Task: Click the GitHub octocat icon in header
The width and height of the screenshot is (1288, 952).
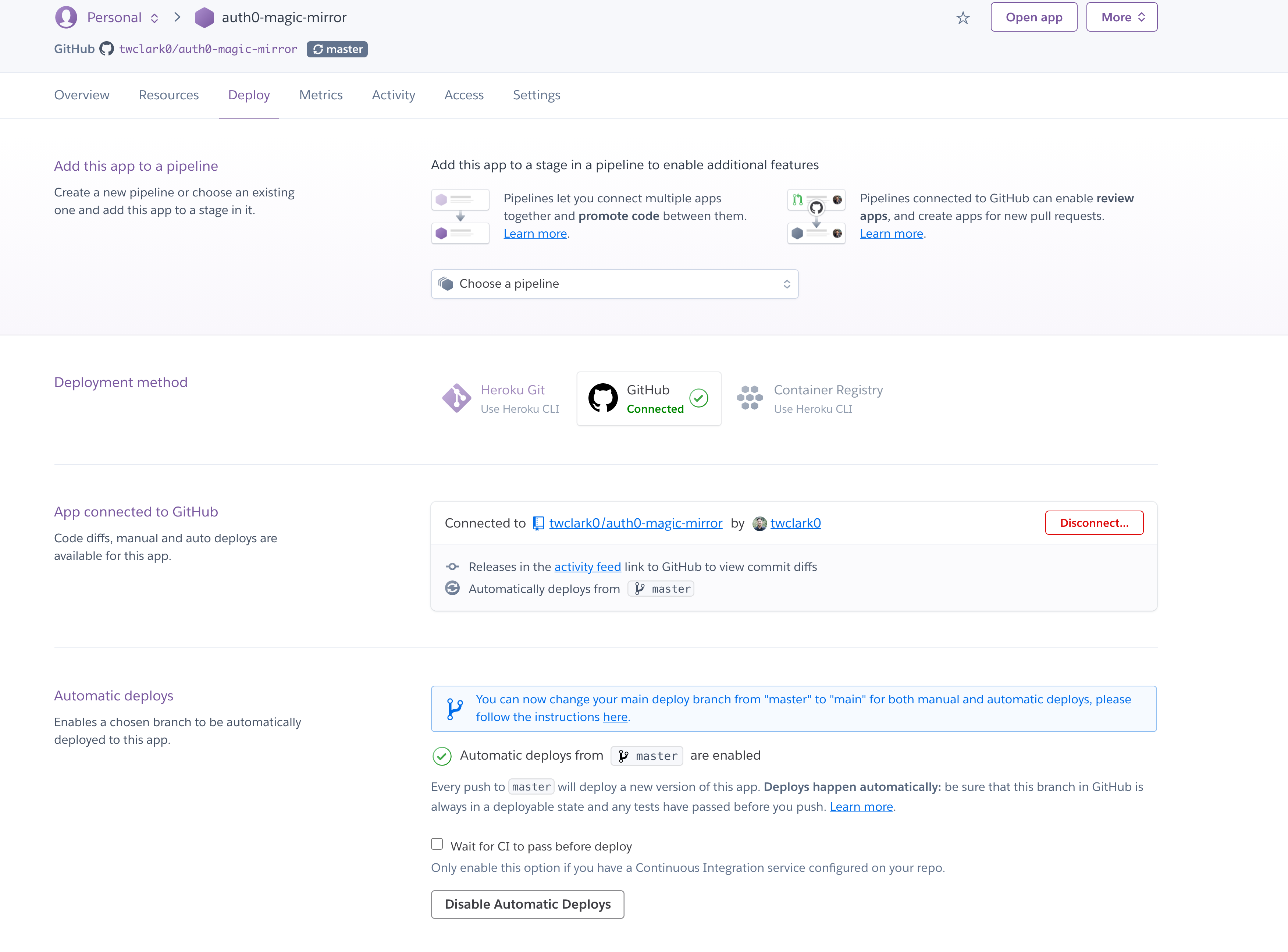Action: pos(107,49)
